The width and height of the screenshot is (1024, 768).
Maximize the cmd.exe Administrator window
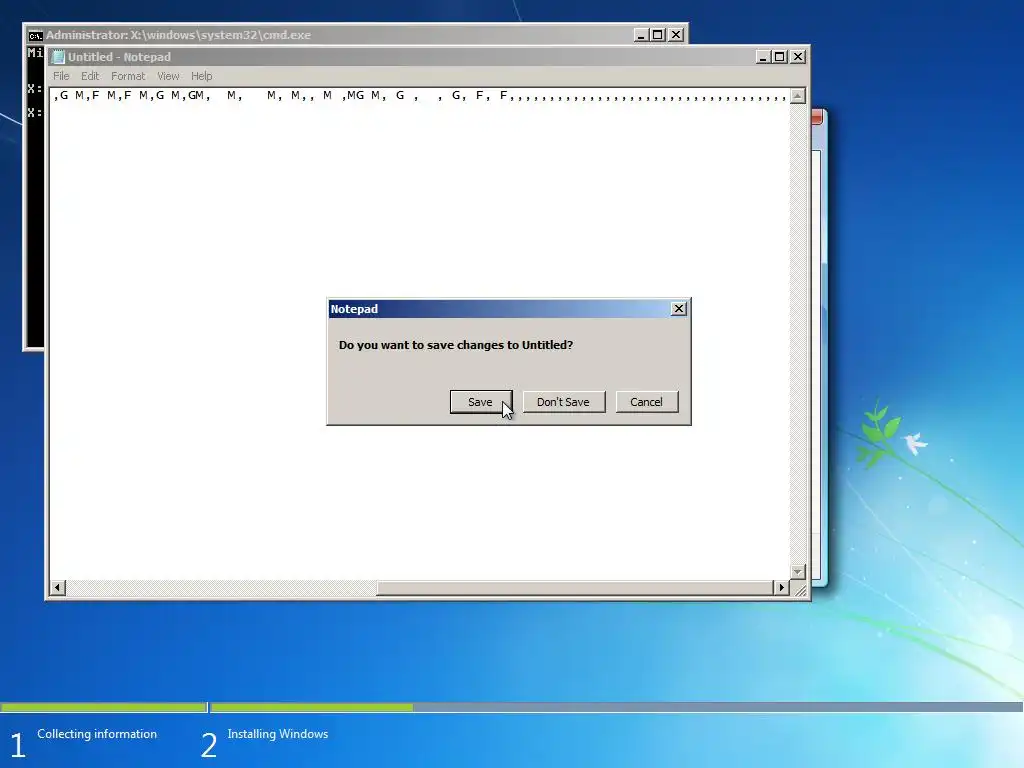tap(658, 35)
